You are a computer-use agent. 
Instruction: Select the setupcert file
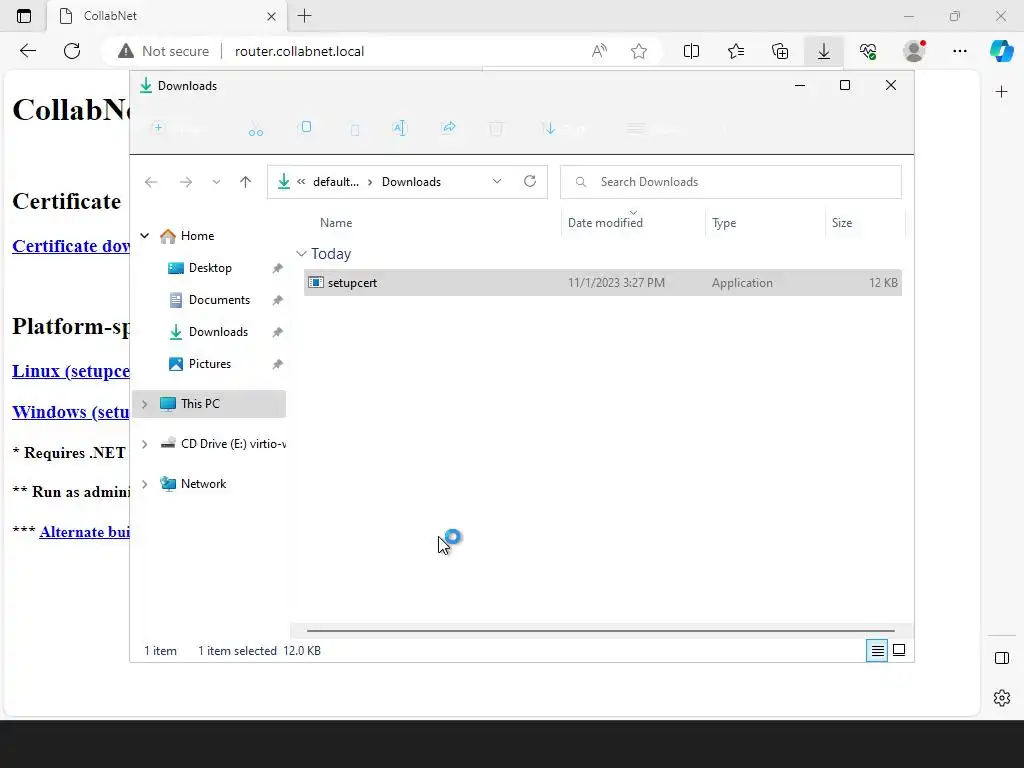603,283
